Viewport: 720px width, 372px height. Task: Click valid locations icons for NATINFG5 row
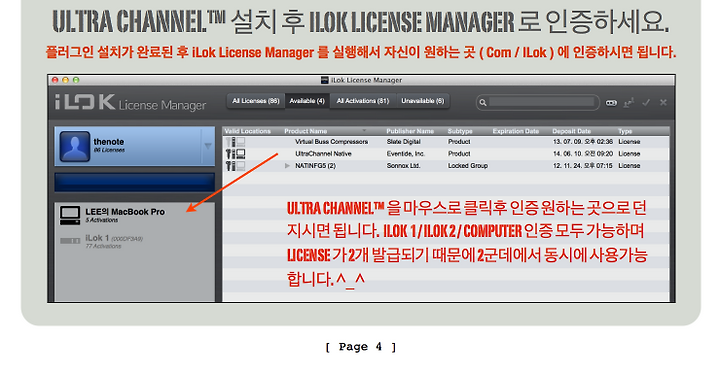click(235, 166)
